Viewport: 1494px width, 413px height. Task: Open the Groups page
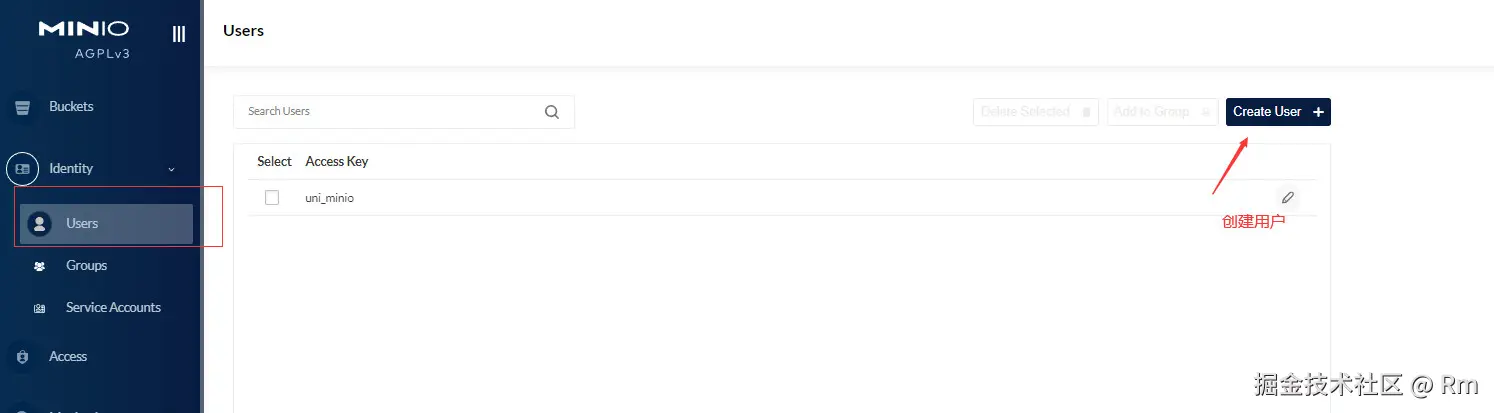point(86,266)
